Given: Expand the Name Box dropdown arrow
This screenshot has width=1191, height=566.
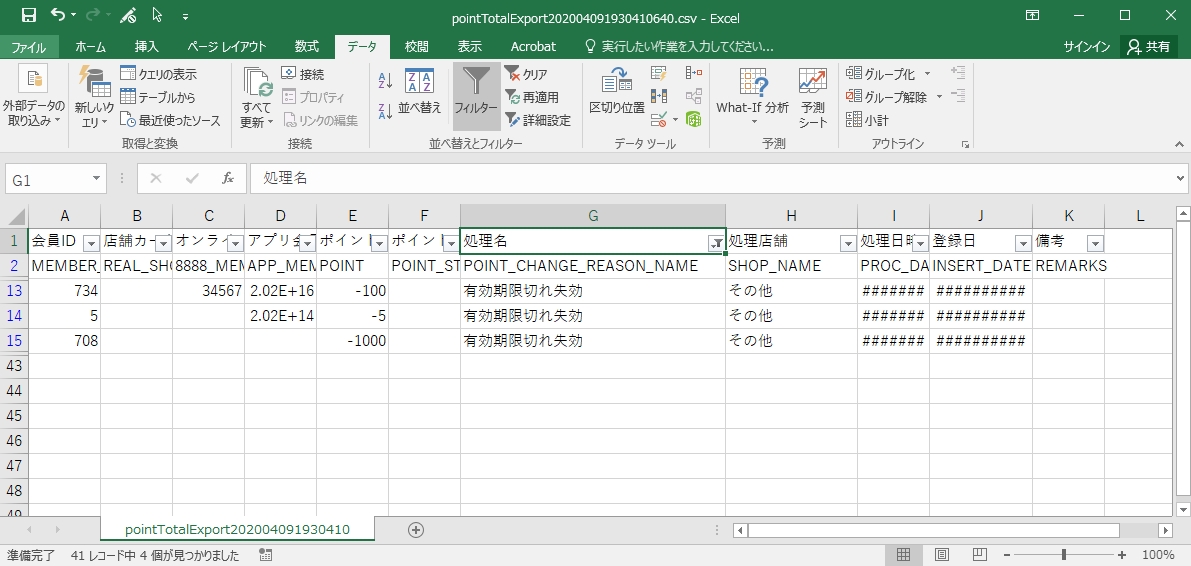Looking at the screenshot, I should click(97, 178).
